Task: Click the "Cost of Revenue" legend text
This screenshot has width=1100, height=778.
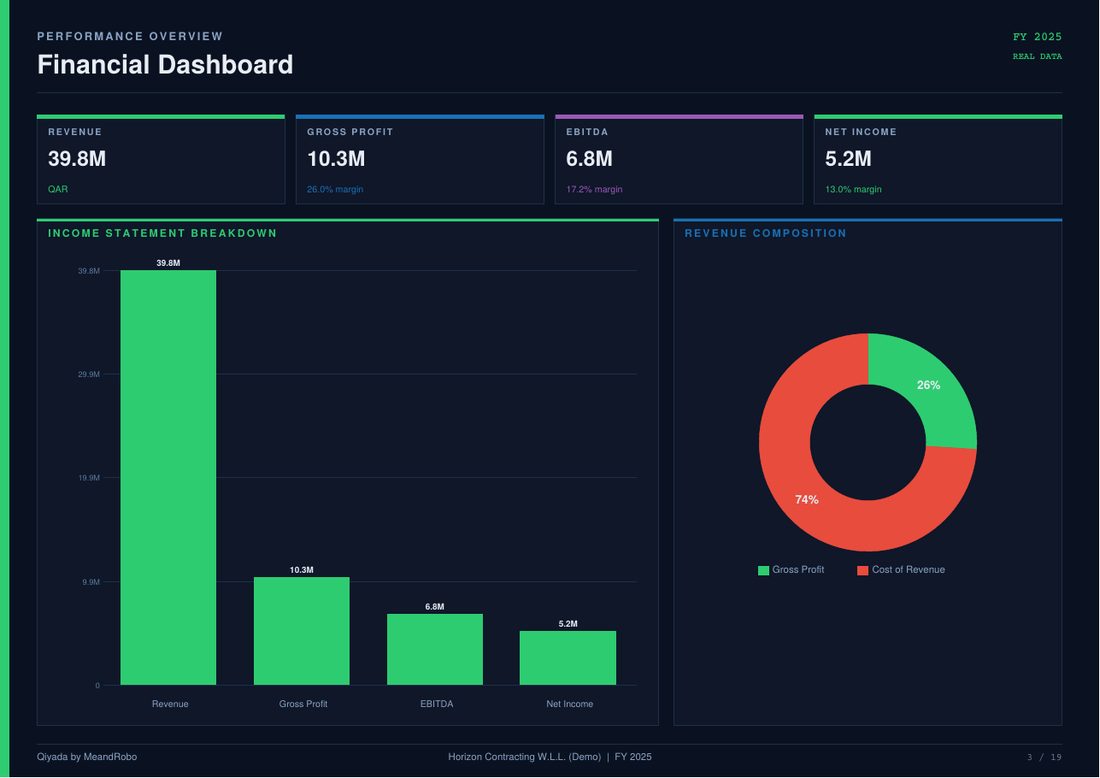Action: 908,570
